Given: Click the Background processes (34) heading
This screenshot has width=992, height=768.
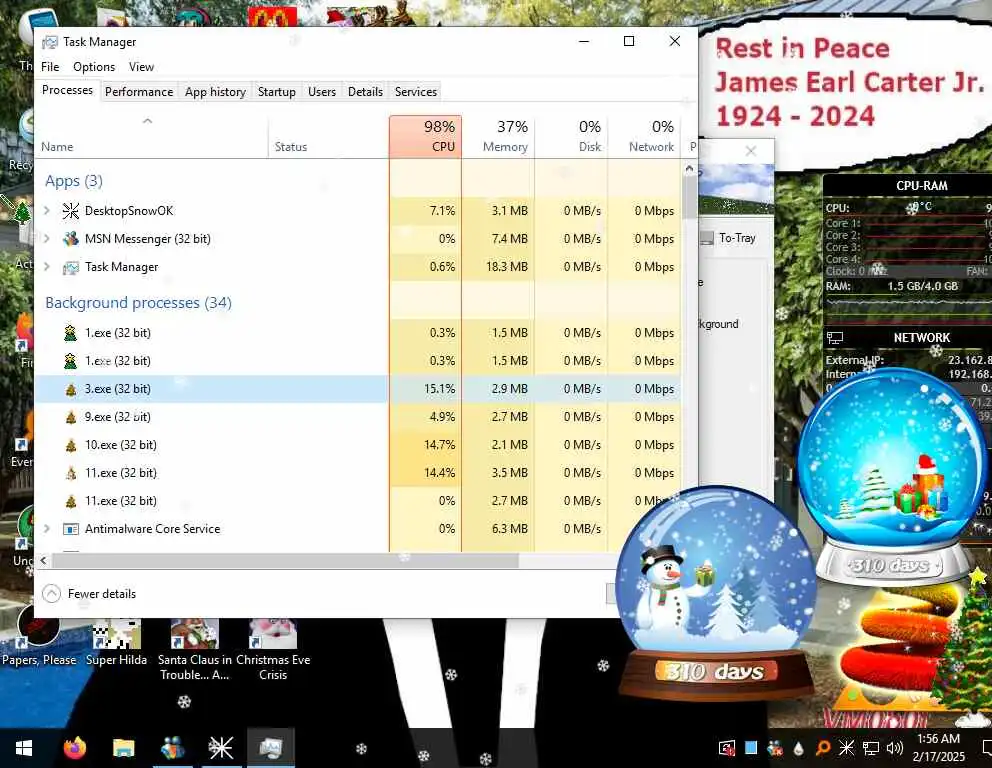Looking at the screenshot, I should [139, 302].
